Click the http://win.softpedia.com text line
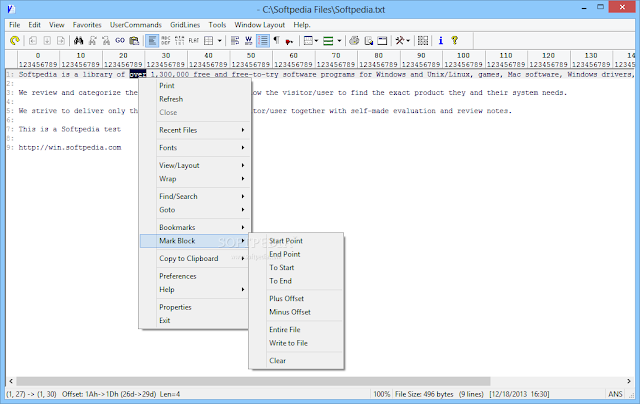Screen dimensions: 640x404 point(70,148)
